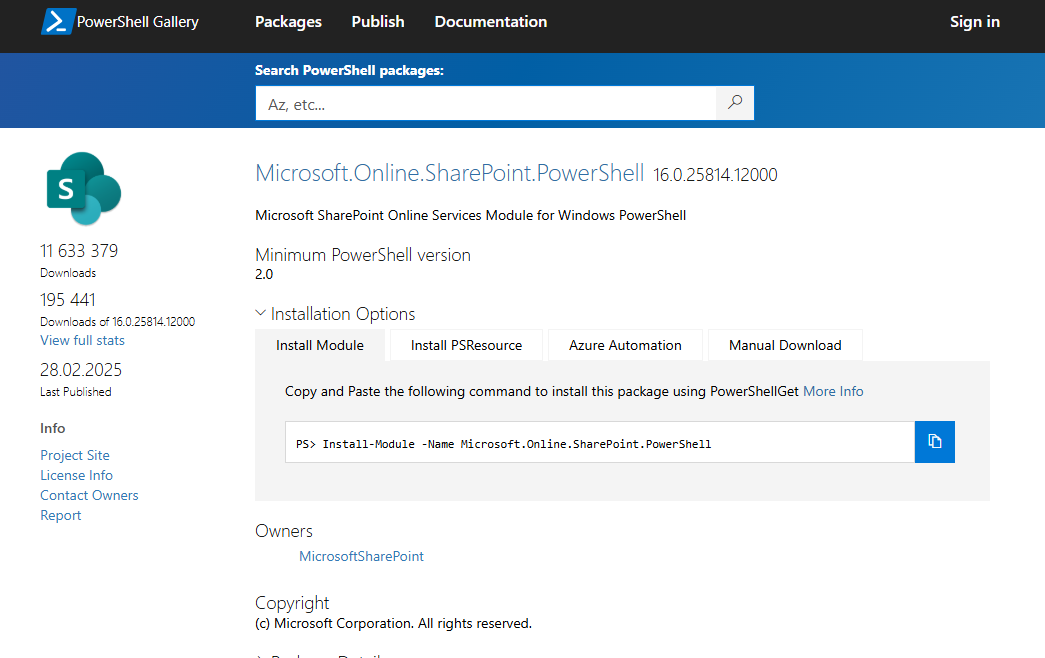Screen dimensions: 1045x658
Task: Open the Azure Automation tab
Action: pyautogui.click(x=625, y=345)
